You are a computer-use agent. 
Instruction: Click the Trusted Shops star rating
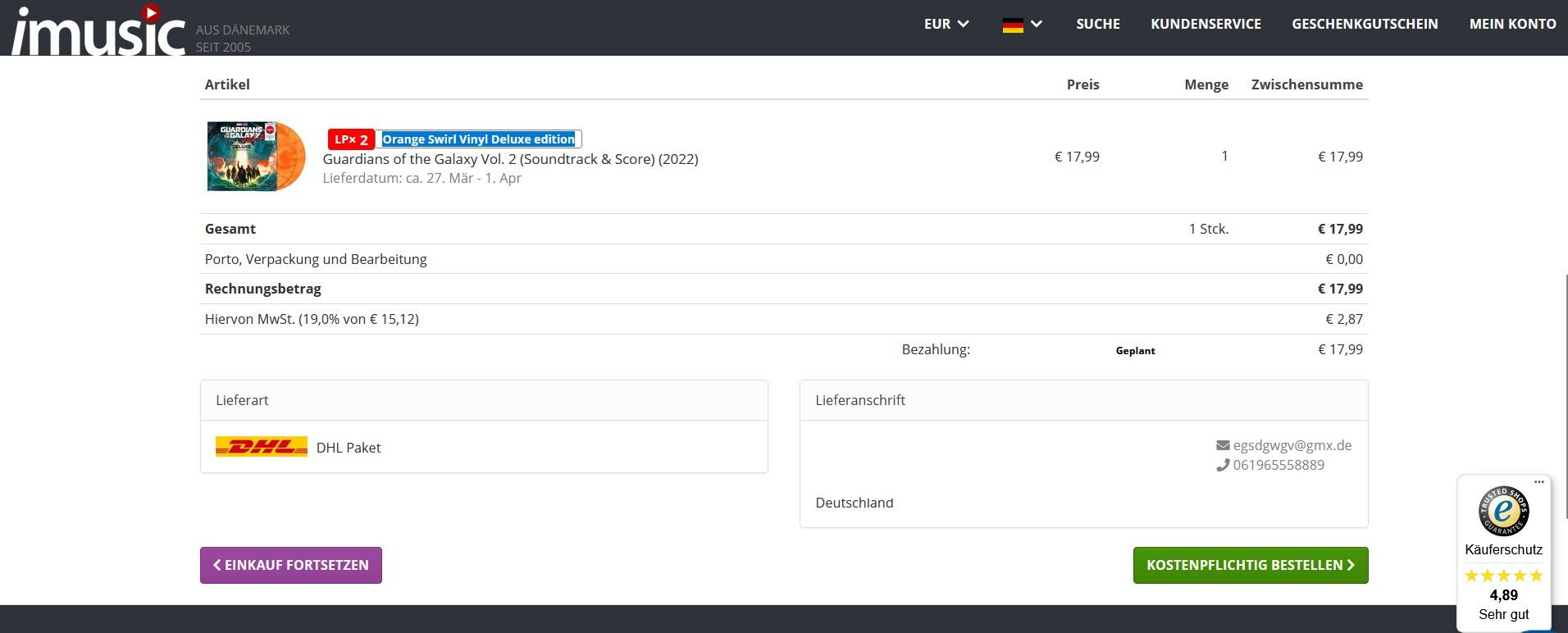(x=1503, y=576)
